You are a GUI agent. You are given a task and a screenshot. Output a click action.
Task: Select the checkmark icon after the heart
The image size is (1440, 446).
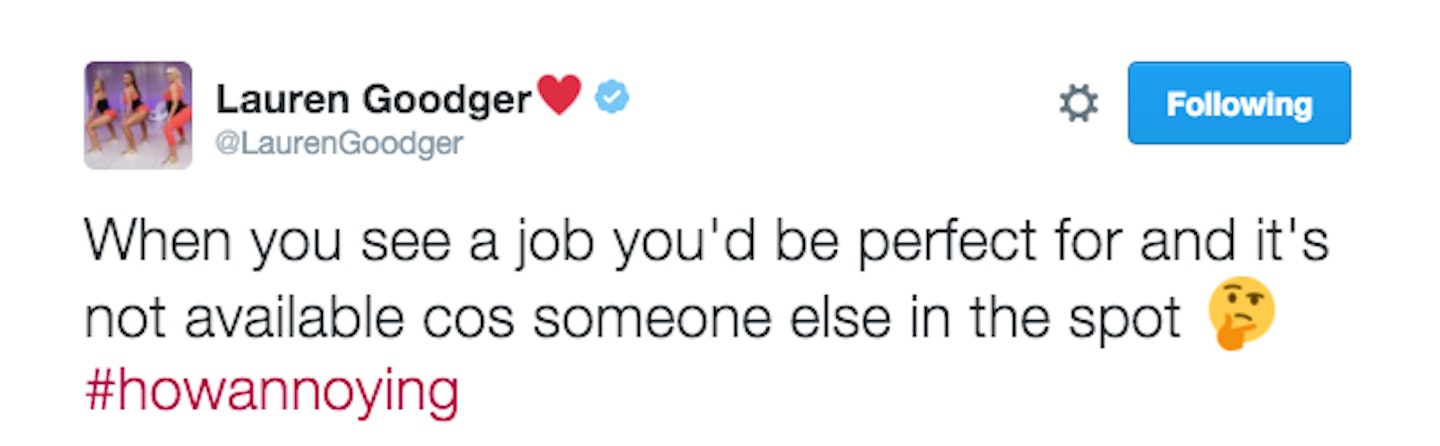tap(612, 97)
